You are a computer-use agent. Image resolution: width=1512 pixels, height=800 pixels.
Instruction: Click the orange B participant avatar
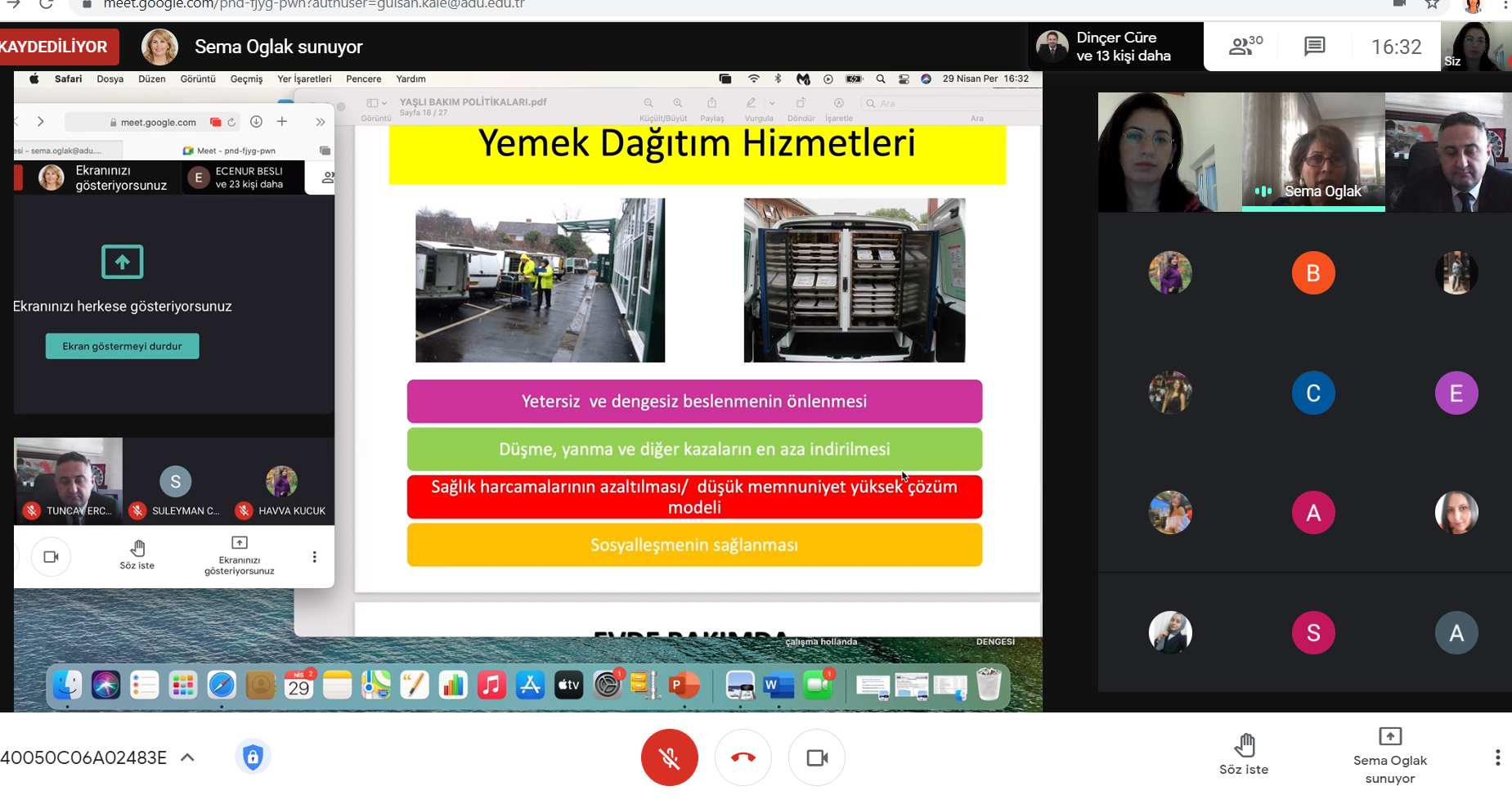pos(1312,273)
